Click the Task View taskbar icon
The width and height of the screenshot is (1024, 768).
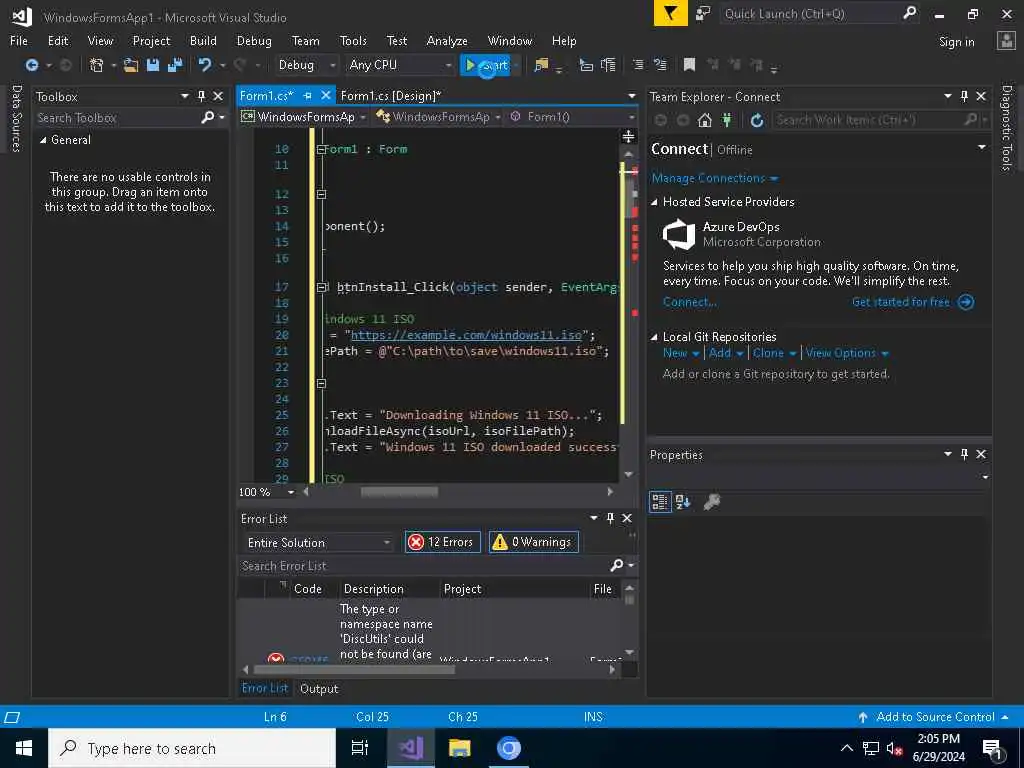360,748
